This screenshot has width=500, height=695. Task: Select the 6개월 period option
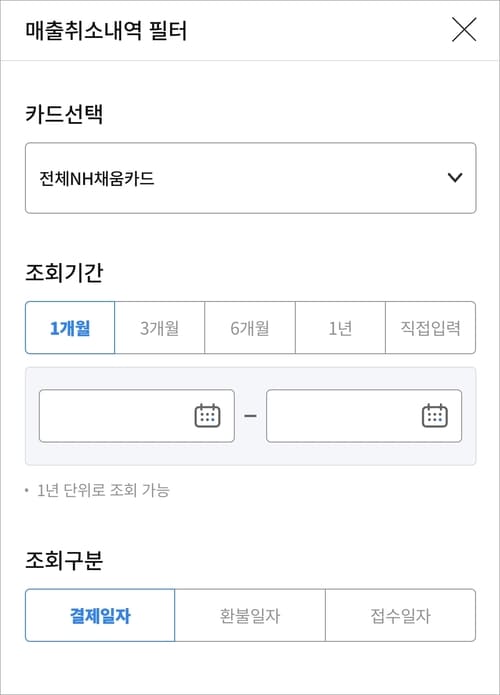[x=250, y=328]
